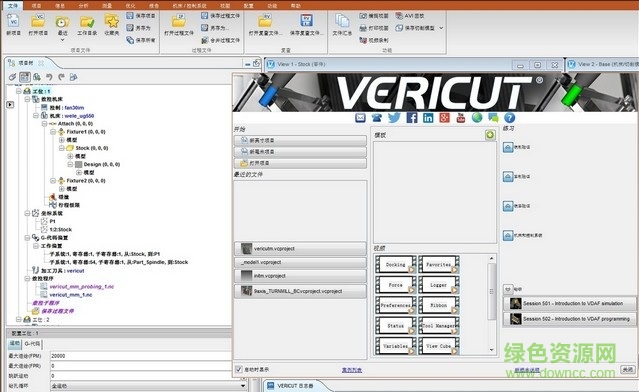Collapse the Design (0, 0, 0) node
The height and width of the screenshot is (392, 639).
coord(70,164)
